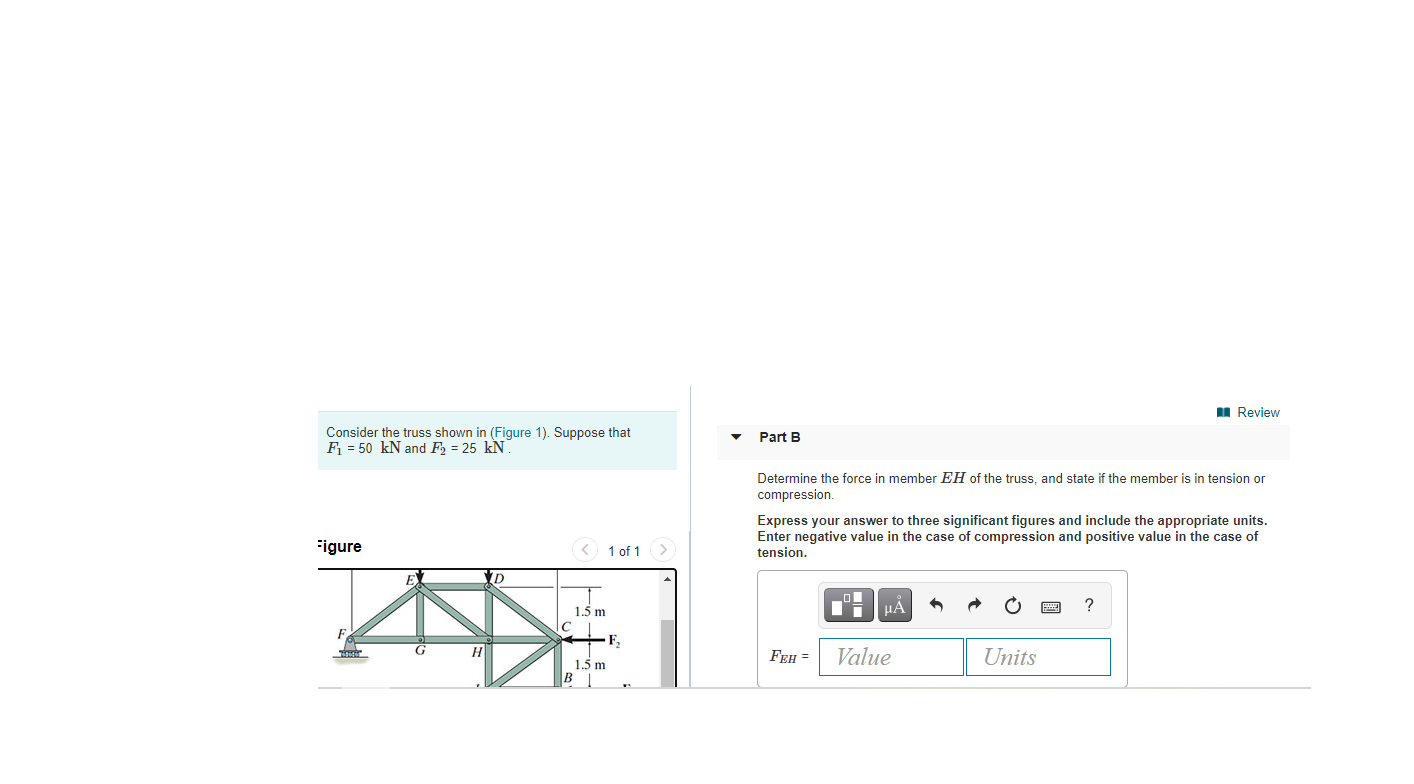Undo the last answer edit
The width and height of the screenshot is (1414, 784).
tap(937, 605)
